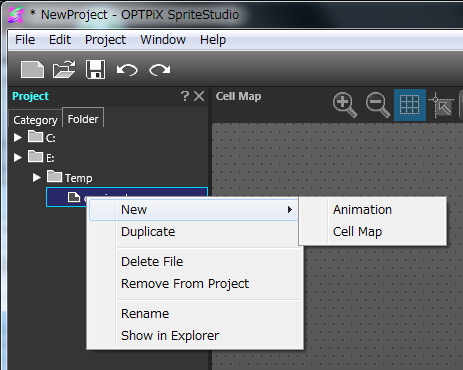This screenshot has width=463, height=370.
Task: Save the project with the floppy disk icon
Action: (x=96, y=69)
